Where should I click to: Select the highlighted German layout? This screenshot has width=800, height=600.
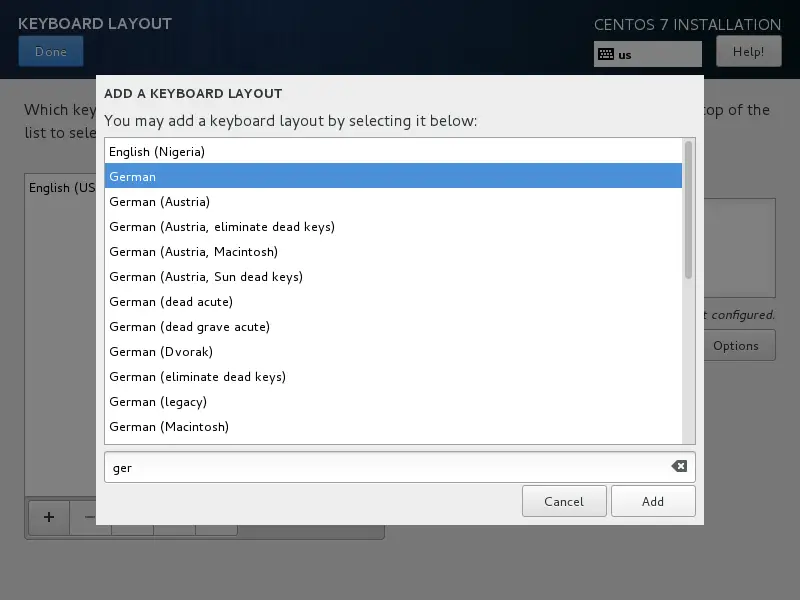pyautogui.click(x=393, y=176)
